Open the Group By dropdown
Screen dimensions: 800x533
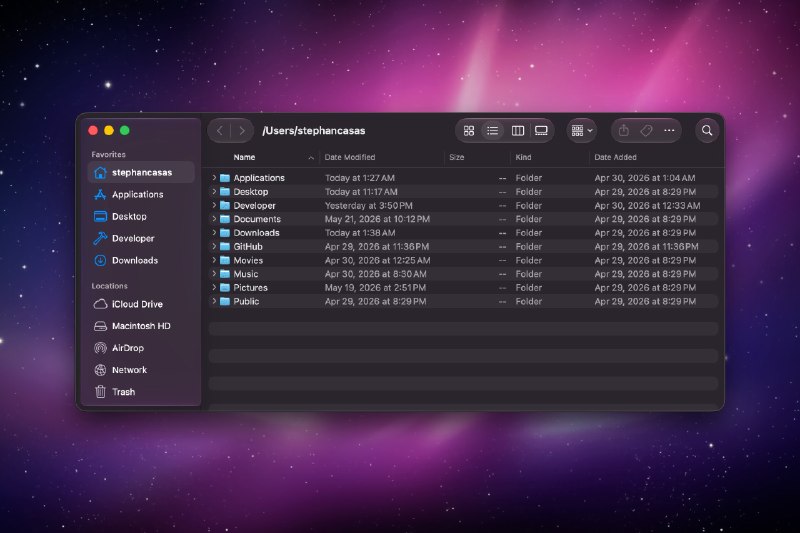tap(582, 131)
